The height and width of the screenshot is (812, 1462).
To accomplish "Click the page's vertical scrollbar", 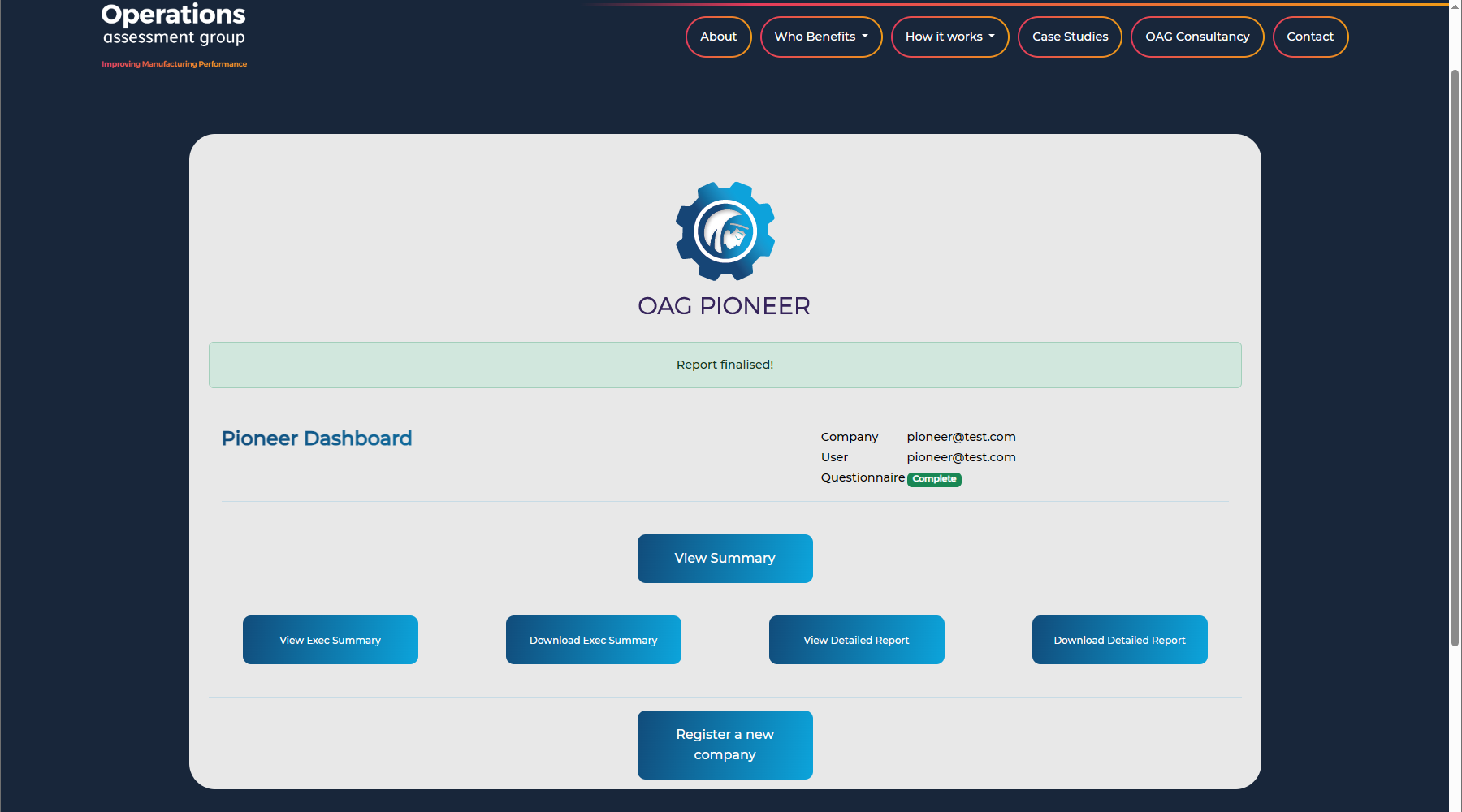I will pyautogui.click(x=1455, y=357).
